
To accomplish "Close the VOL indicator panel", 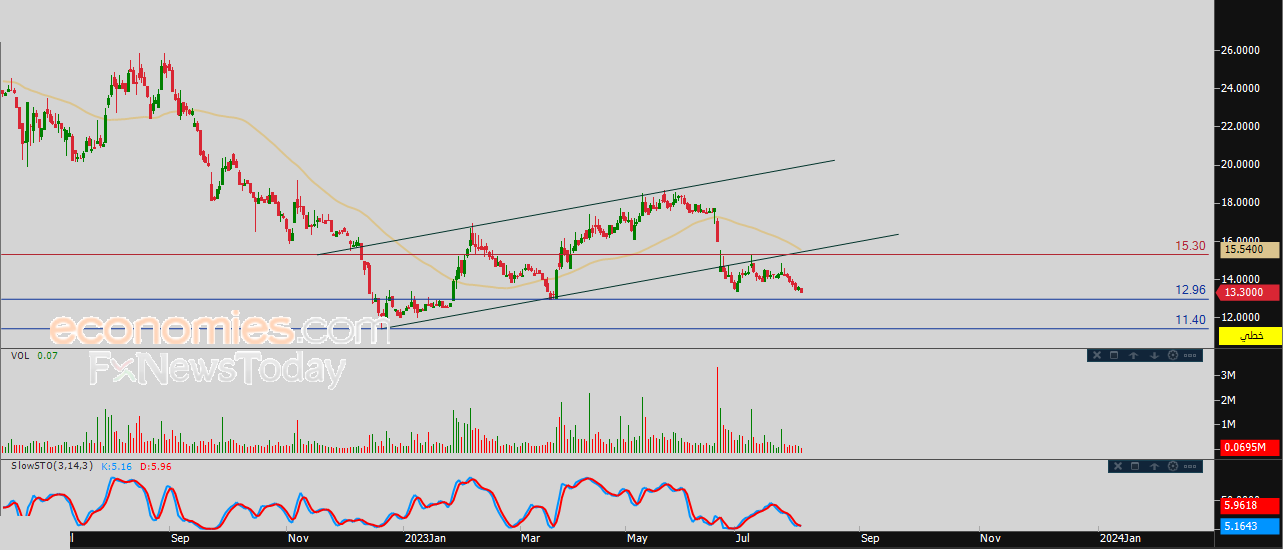I will [x=1097, y=355].
